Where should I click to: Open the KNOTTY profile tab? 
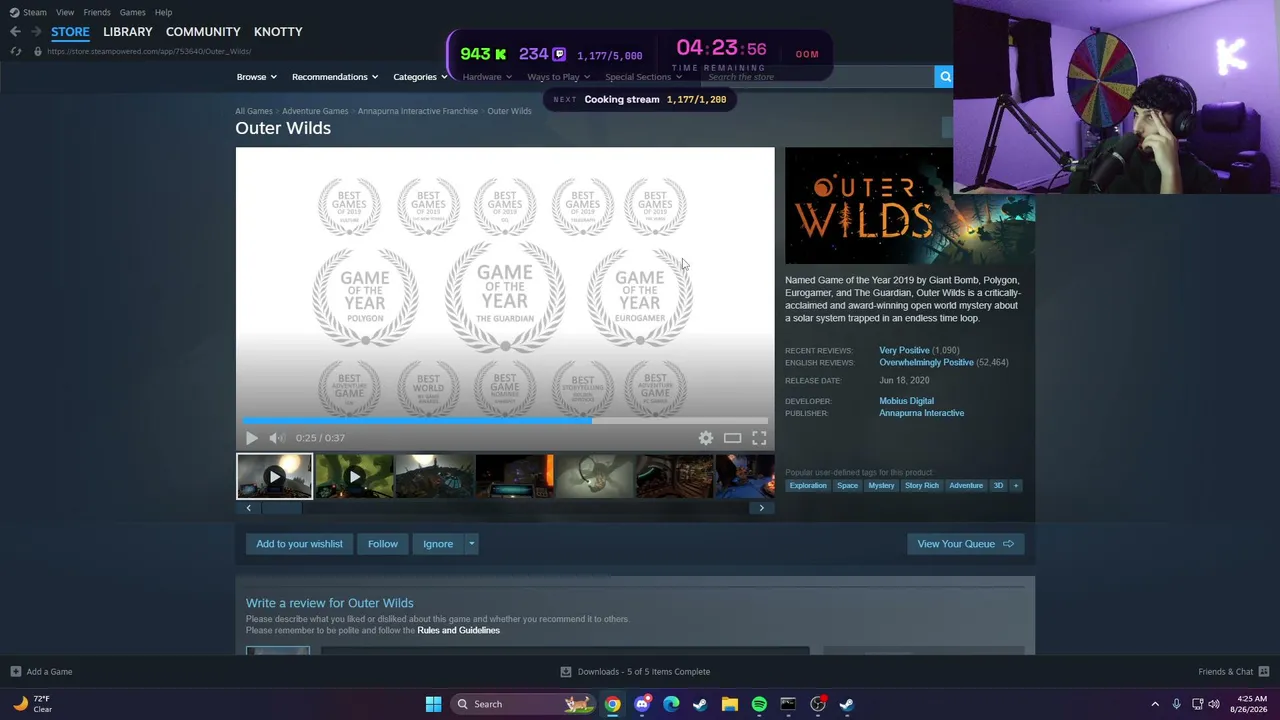click(x=278, y=32)
